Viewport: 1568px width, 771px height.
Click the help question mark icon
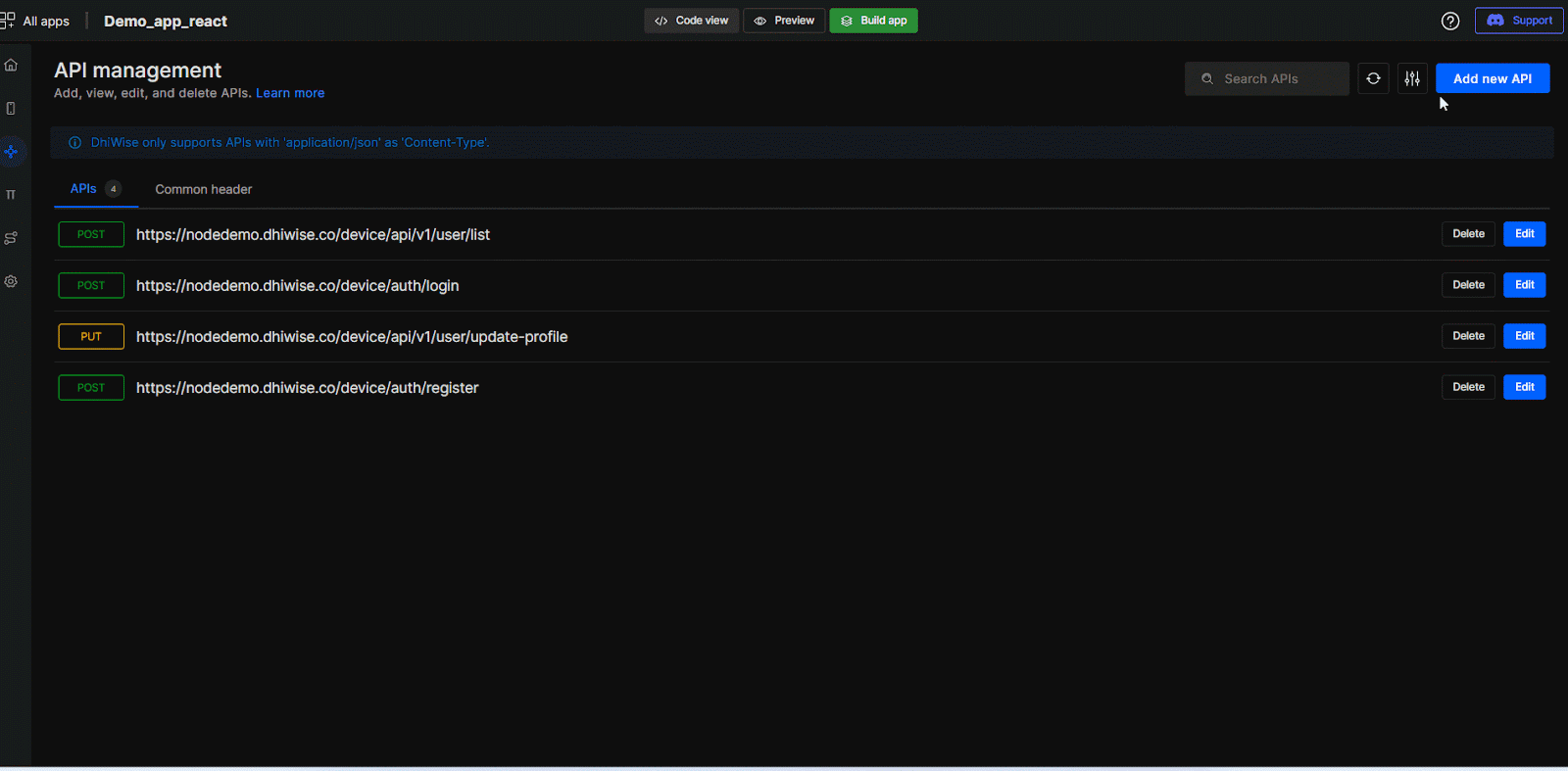coord(1450,21)
